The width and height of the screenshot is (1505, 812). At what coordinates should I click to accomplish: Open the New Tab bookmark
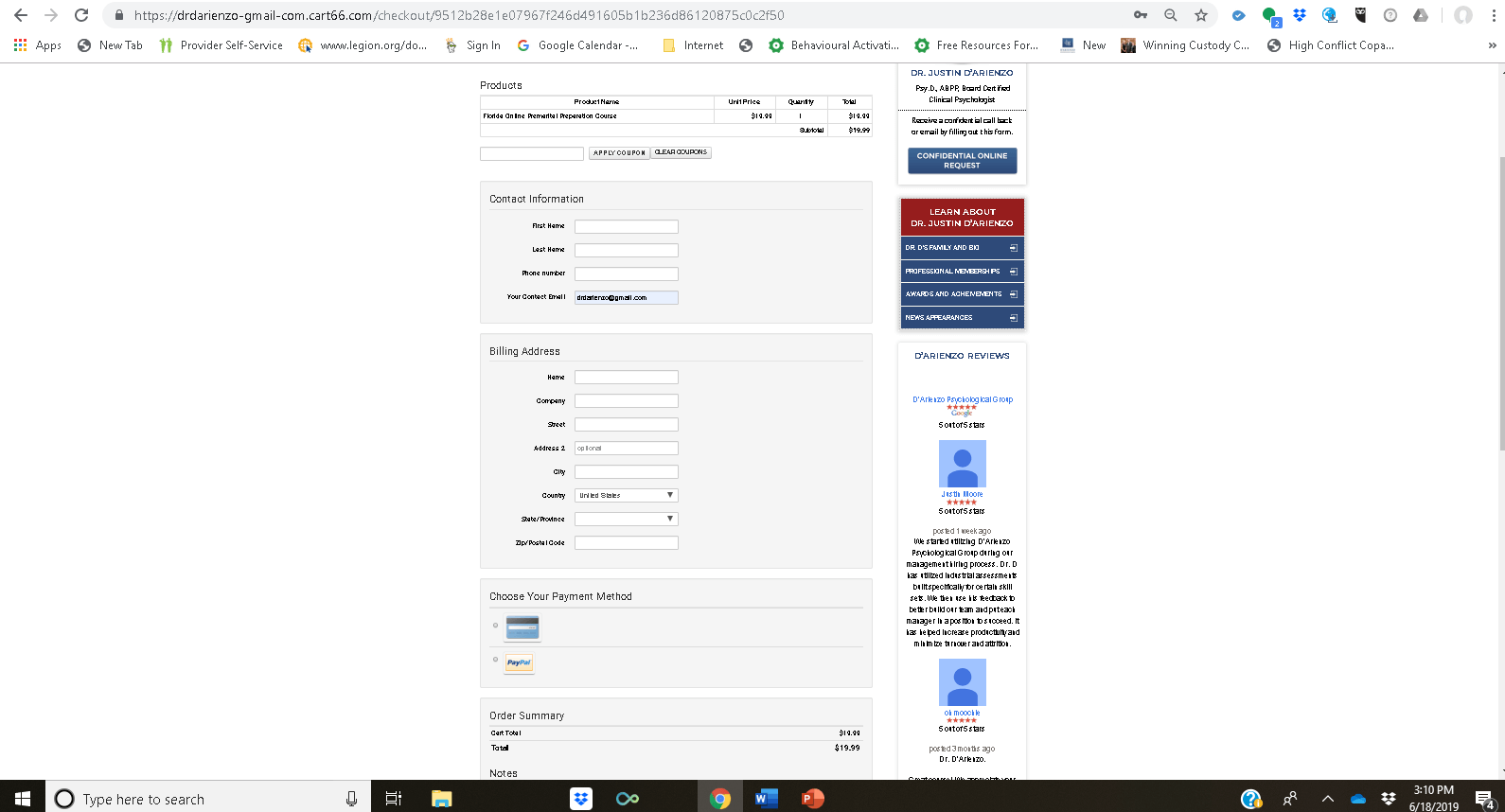[110, 45]
